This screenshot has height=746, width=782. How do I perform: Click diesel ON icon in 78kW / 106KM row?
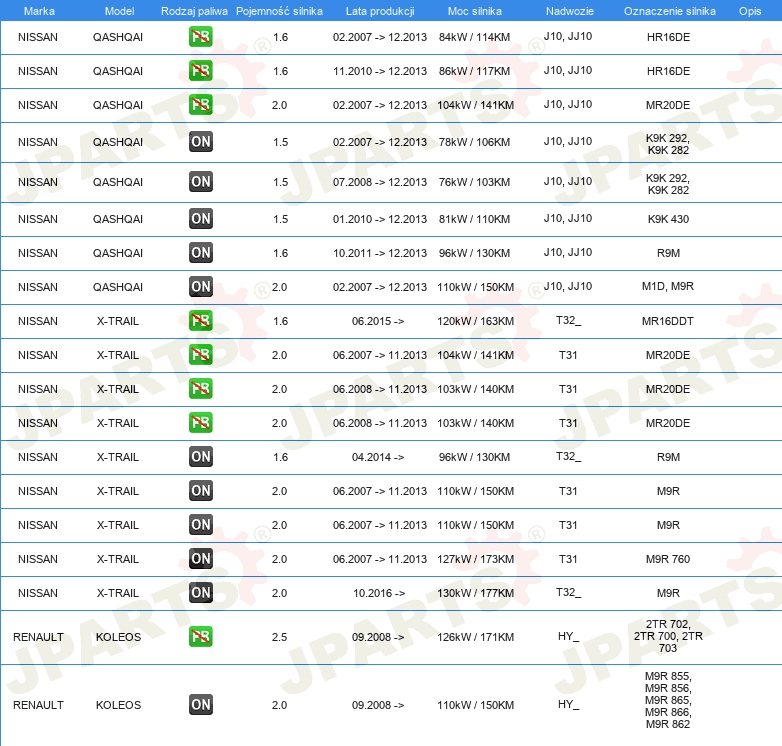point(200,142)
